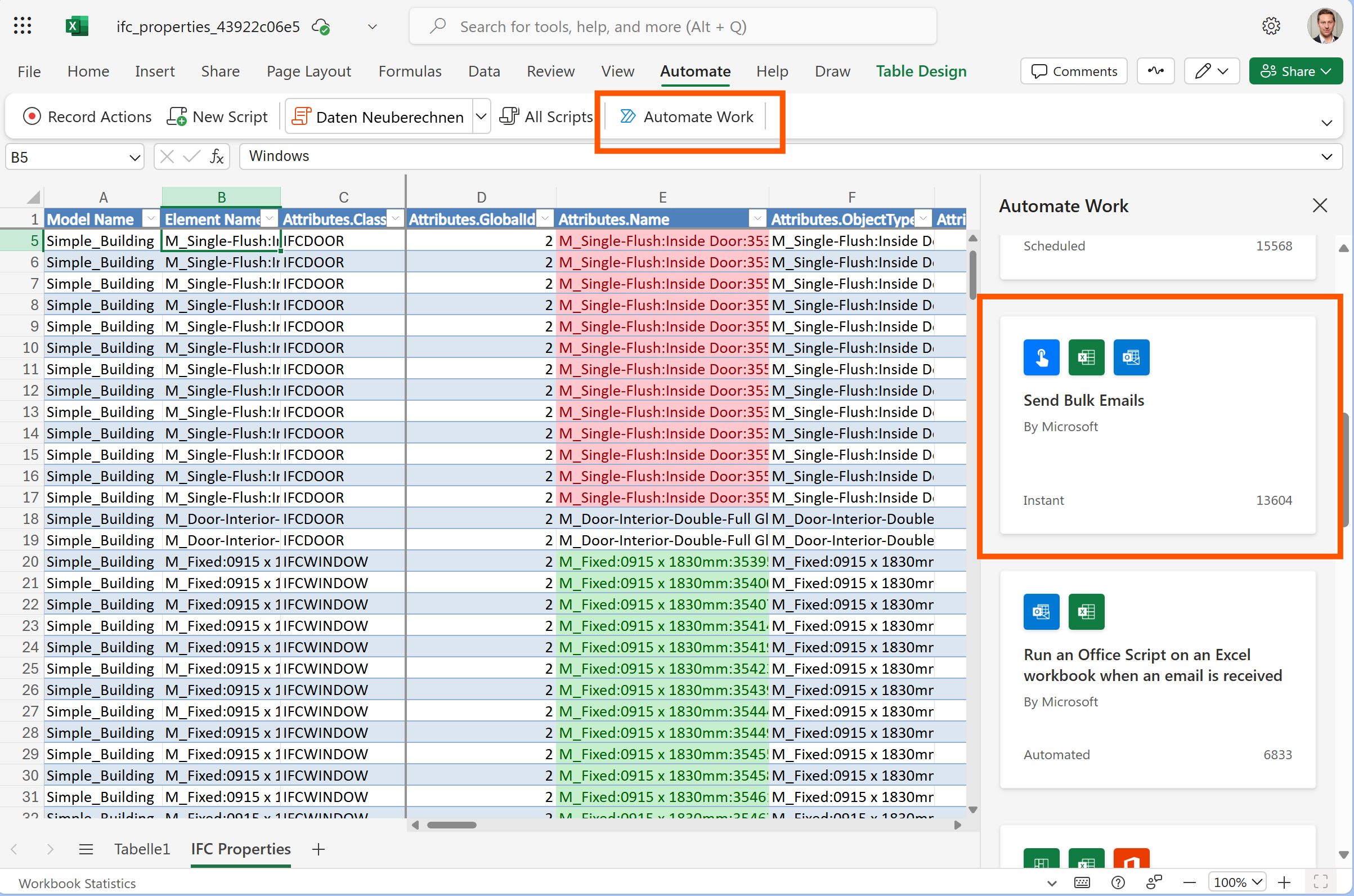Select Run an Office Script email template
Image resolution: width=1354 pixels, height=896 pixels.
(x=1158, y=679)
